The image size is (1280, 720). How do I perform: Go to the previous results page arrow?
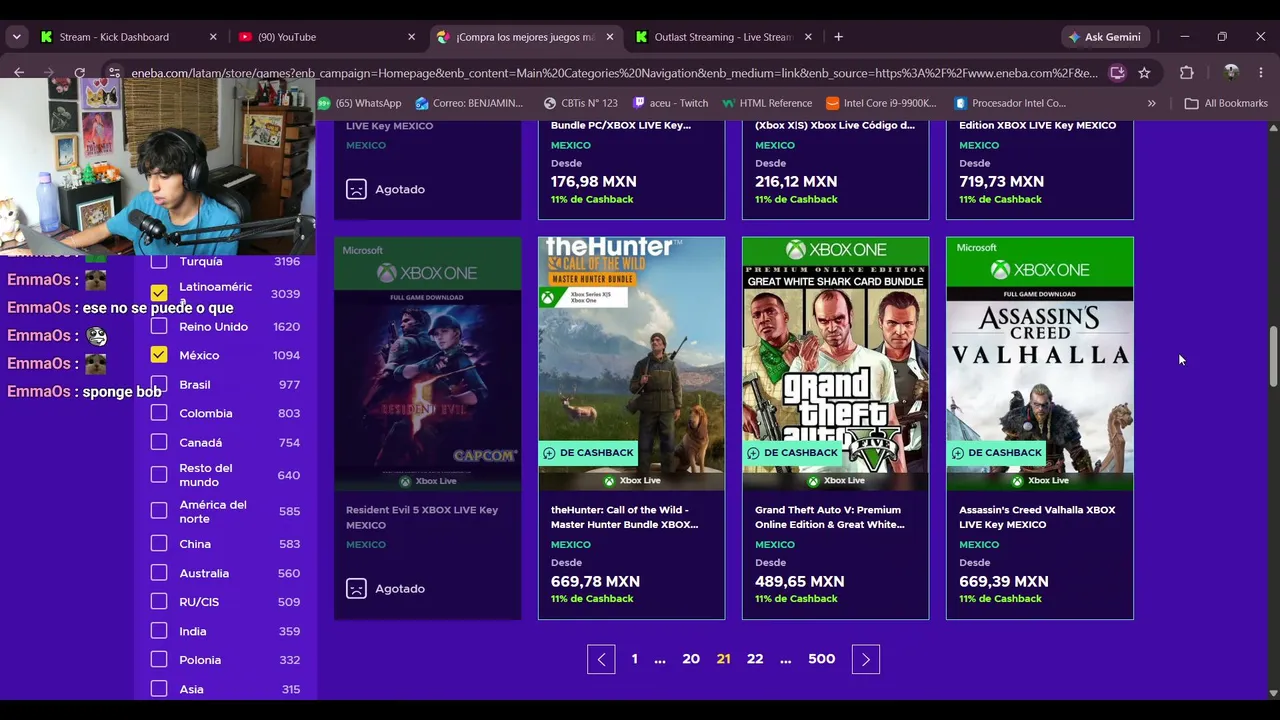click(601, 659)
